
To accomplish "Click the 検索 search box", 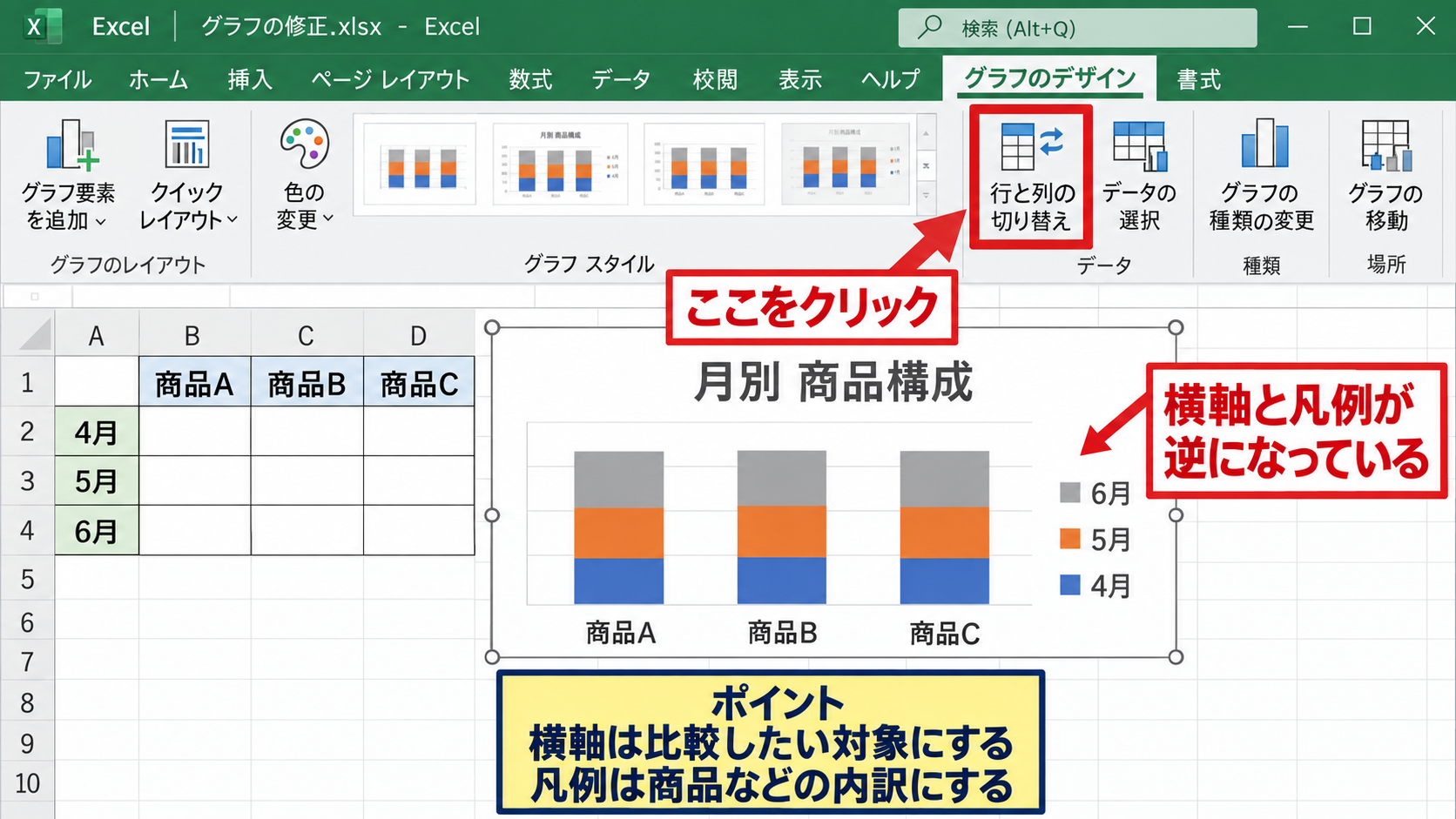I will 1077,28.
